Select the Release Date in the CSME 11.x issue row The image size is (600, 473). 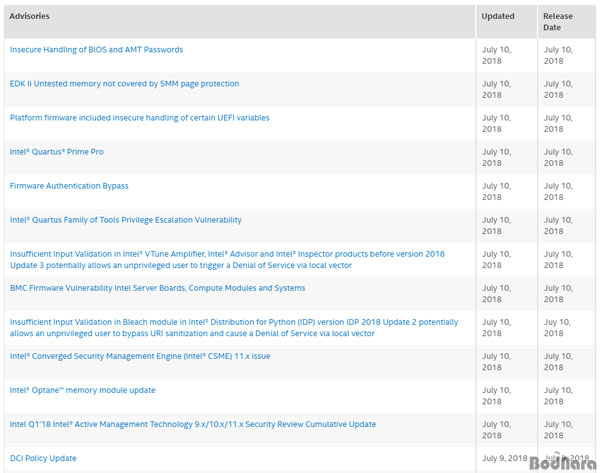click(x=559, y=362)
